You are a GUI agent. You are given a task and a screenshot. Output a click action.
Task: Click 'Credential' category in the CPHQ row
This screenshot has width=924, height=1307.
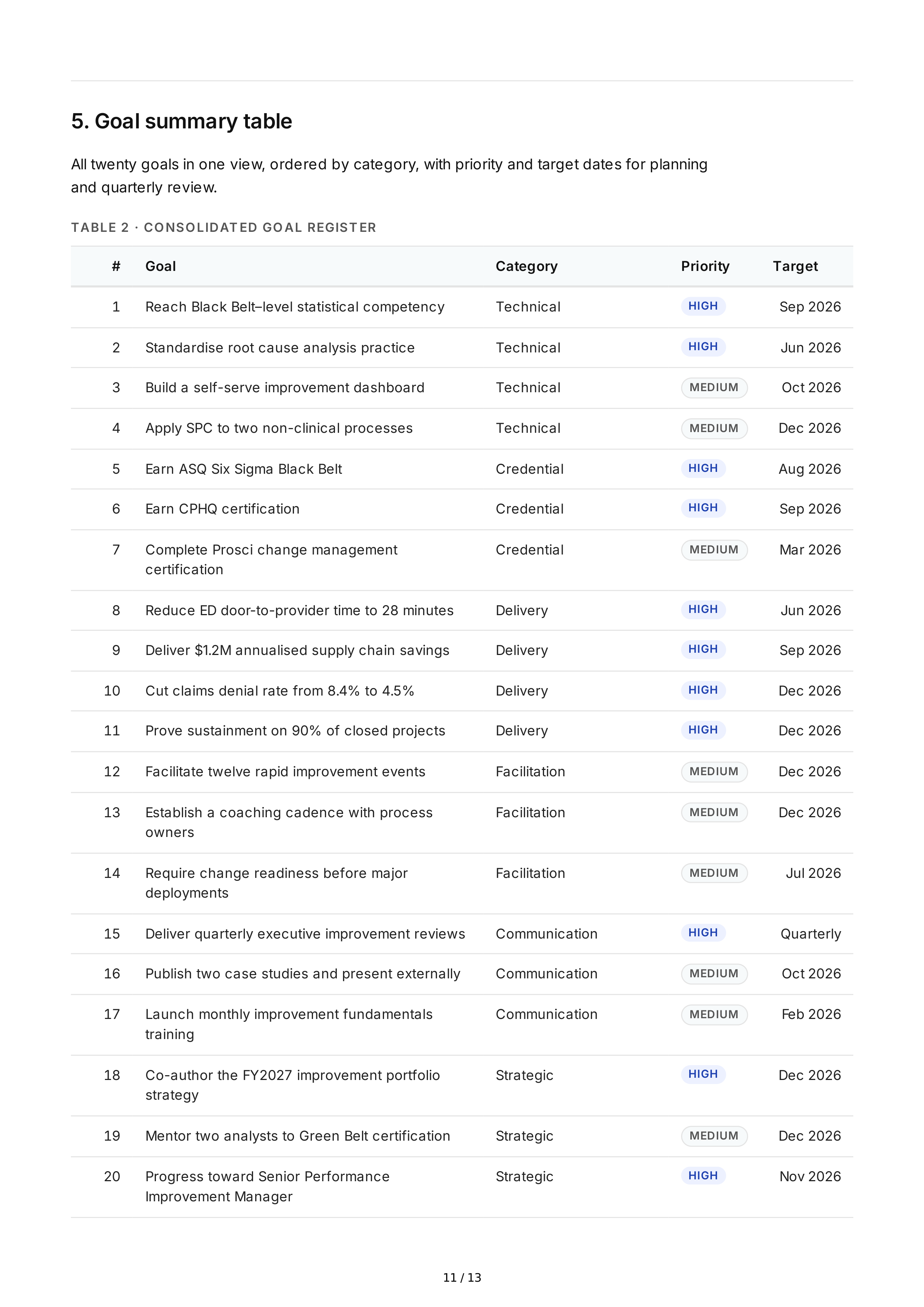(x=530, y=509)
